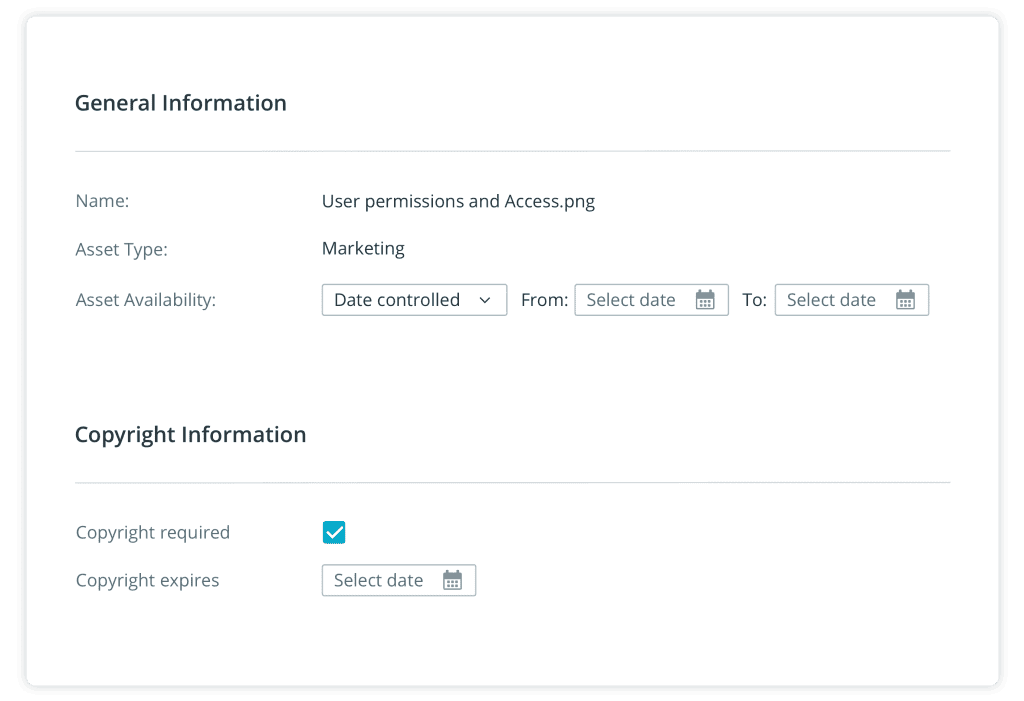Click the date picker icon under Copyright expires

click(x=453, y=580)
